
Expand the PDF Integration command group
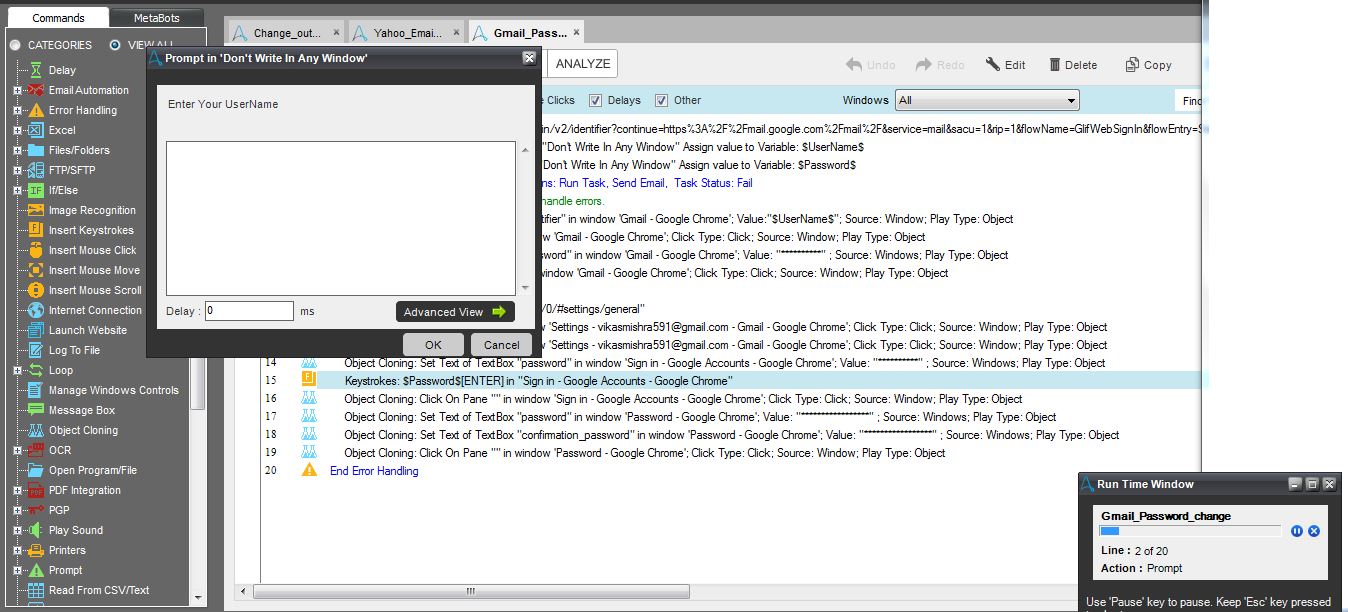(x=17, y=490)
